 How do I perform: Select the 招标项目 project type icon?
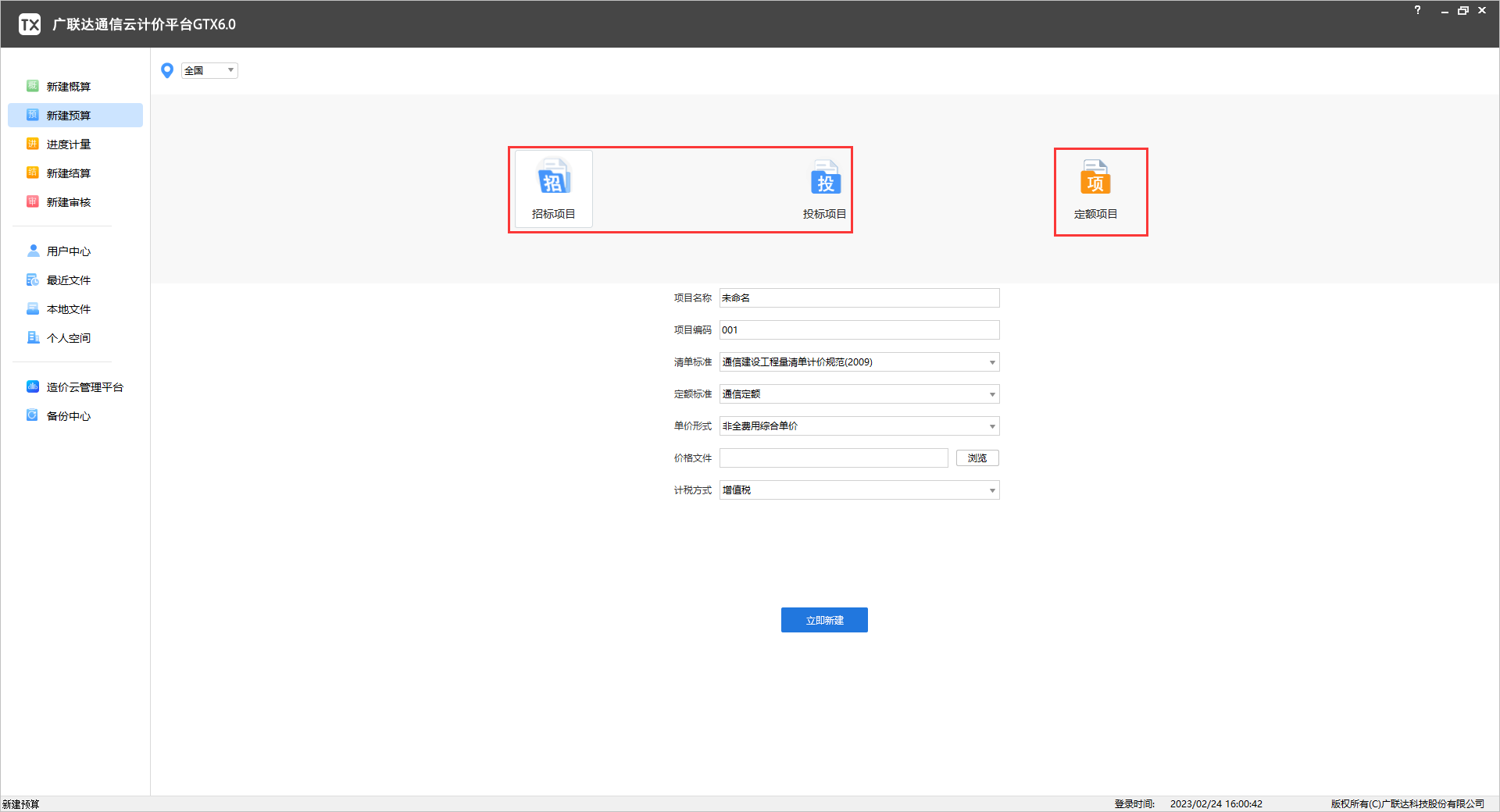553,189
